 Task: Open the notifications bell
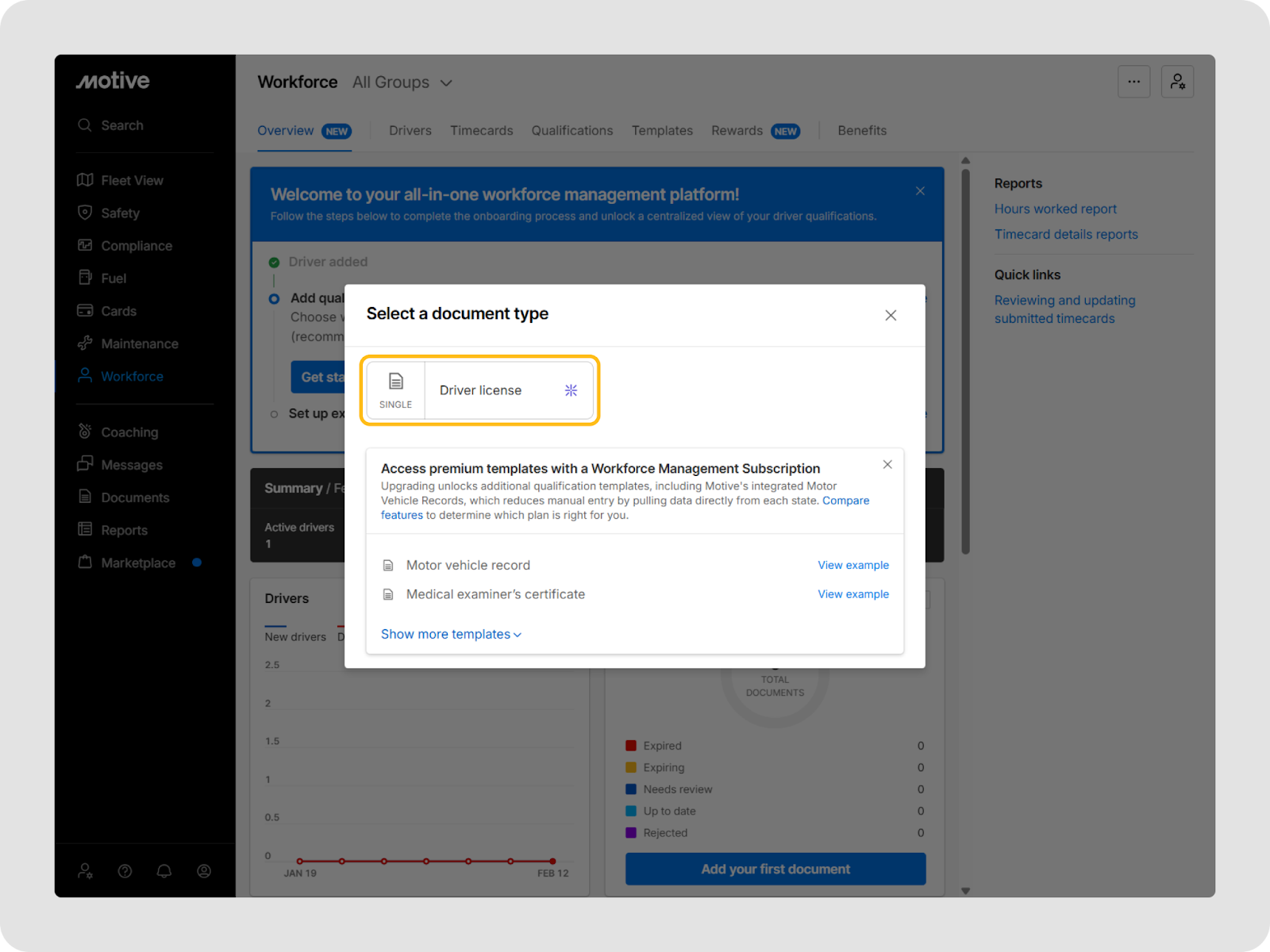click(164, 871)
